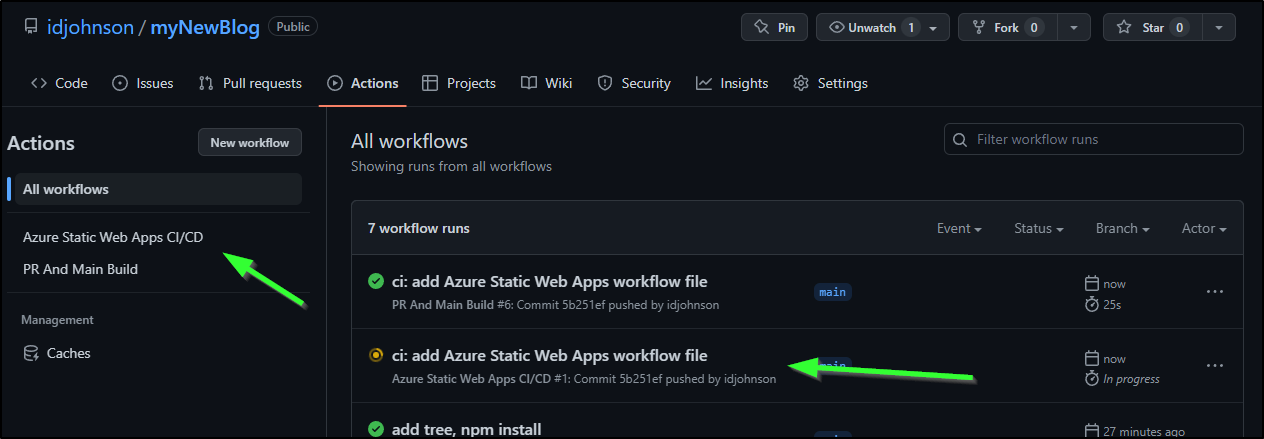Click the calendar icon on the in-progress run
The height and width of the screenshot is (439, 1264).
click(x=1092, y=358)
